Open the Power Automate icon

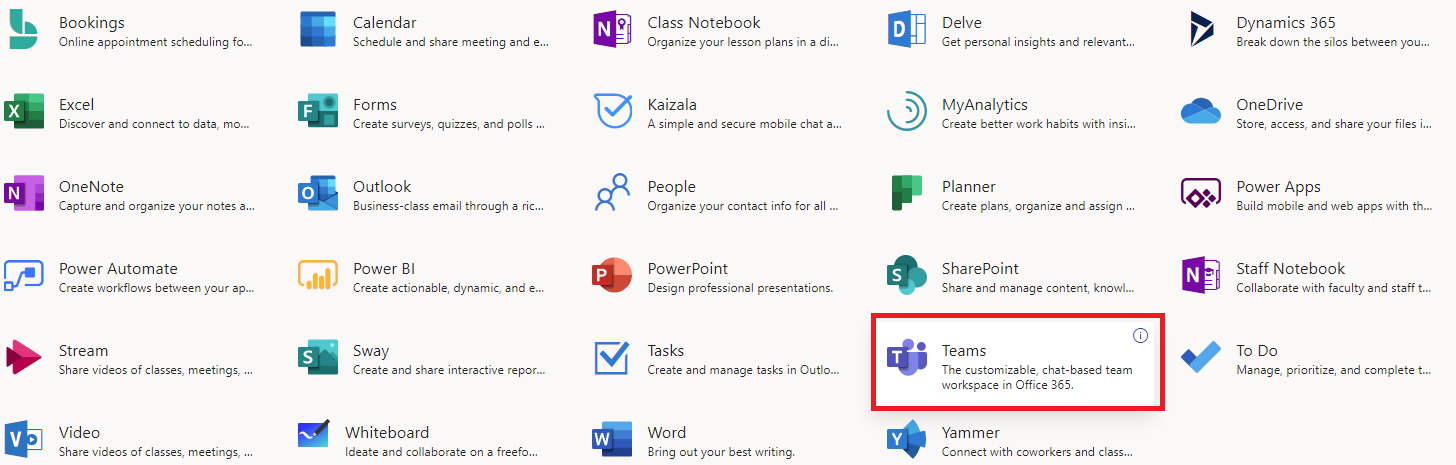[24, 276]
